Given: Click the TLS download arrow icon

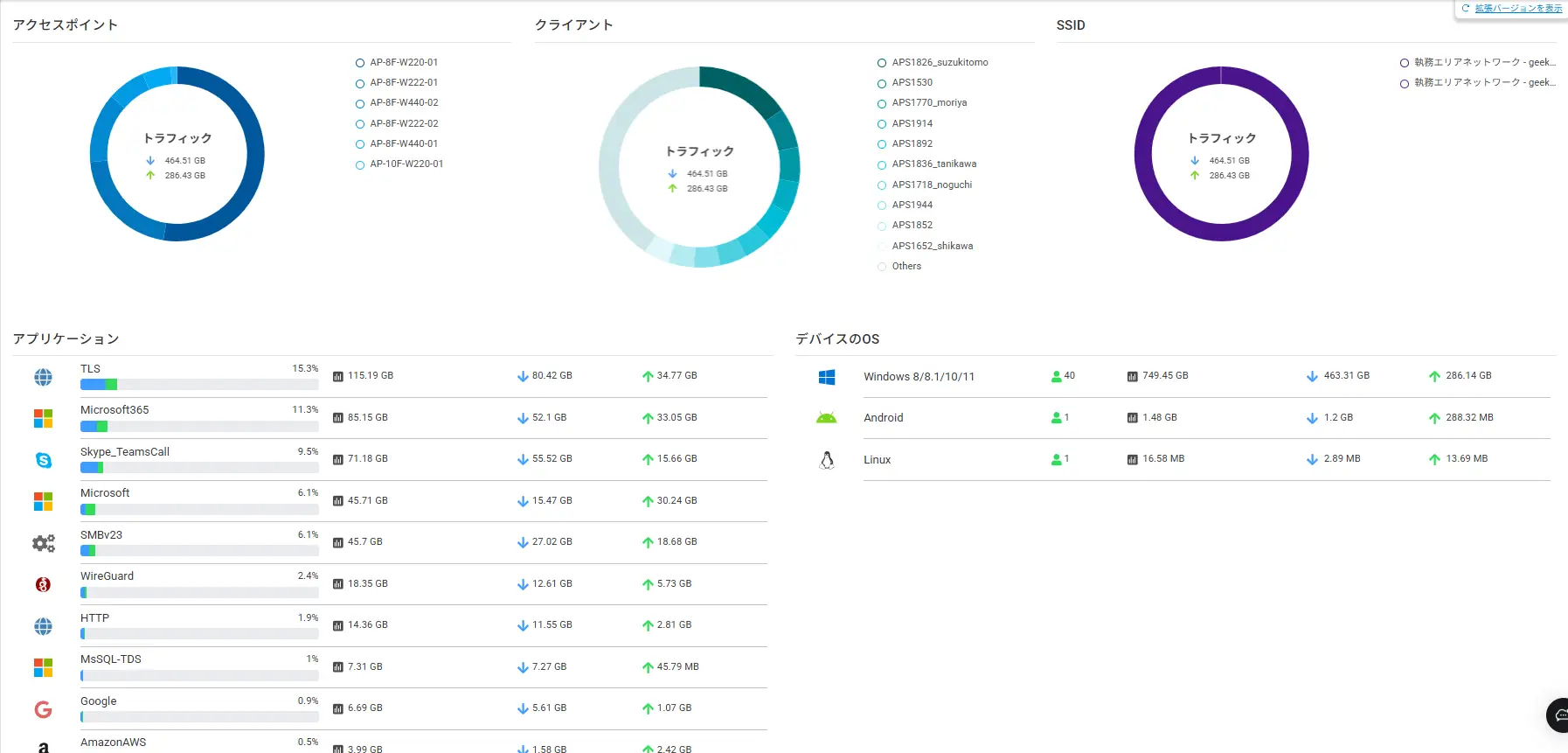Looking at the screenshot, I should point(523,376).
